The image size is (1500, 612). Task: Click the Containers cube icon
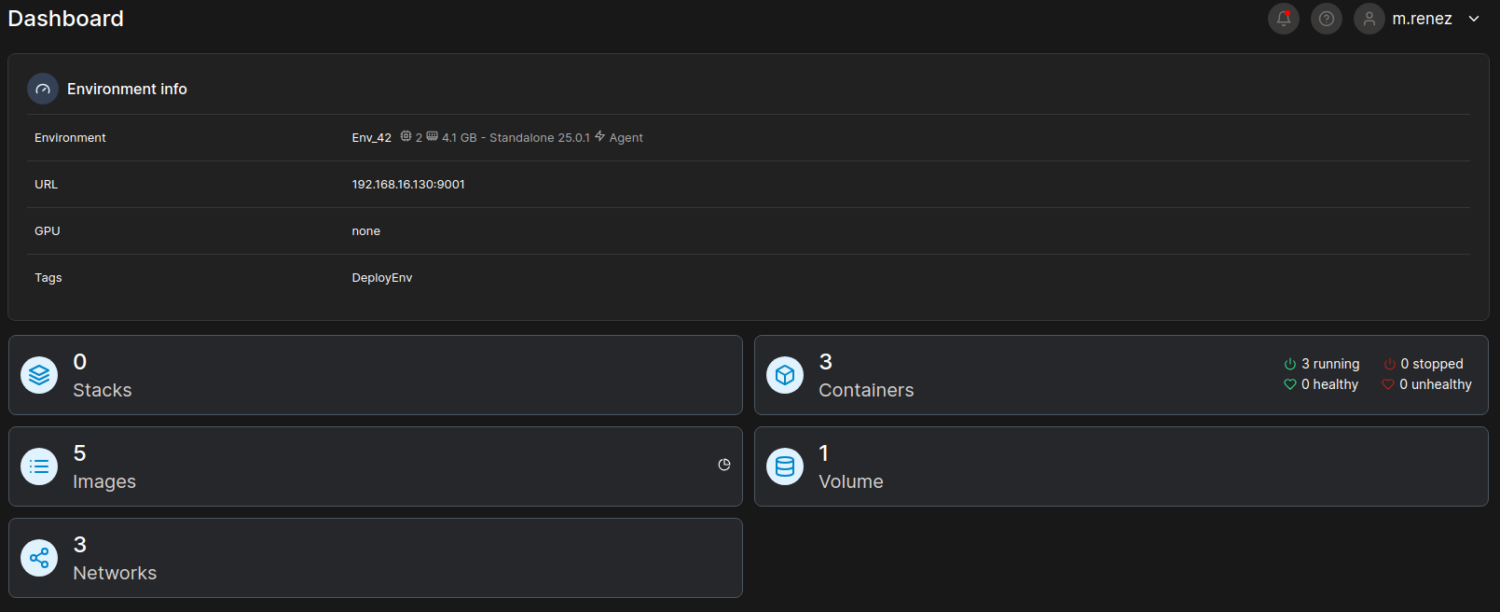coord(785,375)
